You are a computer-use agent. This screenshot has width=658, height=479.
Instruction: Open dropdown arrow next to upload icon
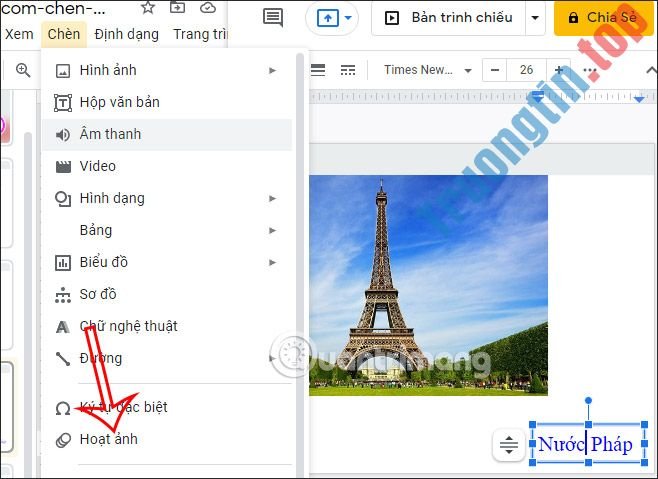[348, 18]
